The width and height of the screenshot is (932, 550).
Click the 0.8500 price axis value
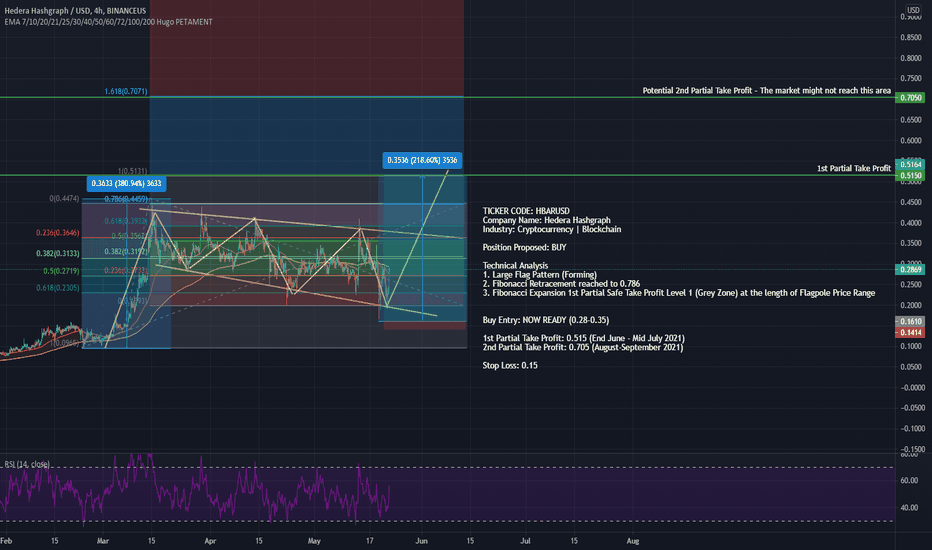[x=911, y=37]
